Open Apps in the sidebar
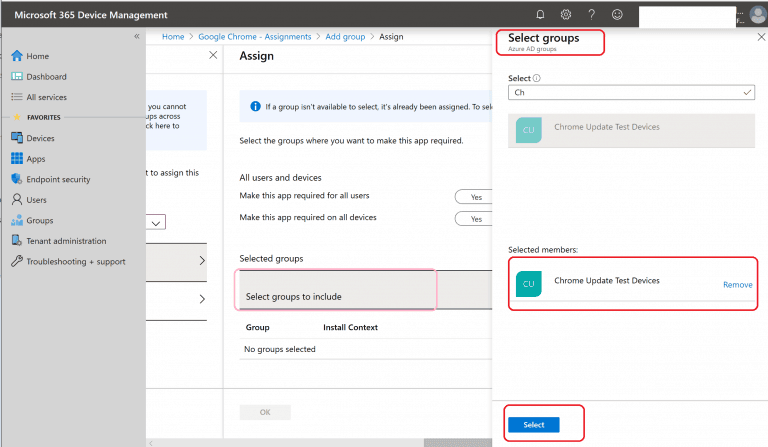Screen dimensions: 768x447 [x=35, y=159]
